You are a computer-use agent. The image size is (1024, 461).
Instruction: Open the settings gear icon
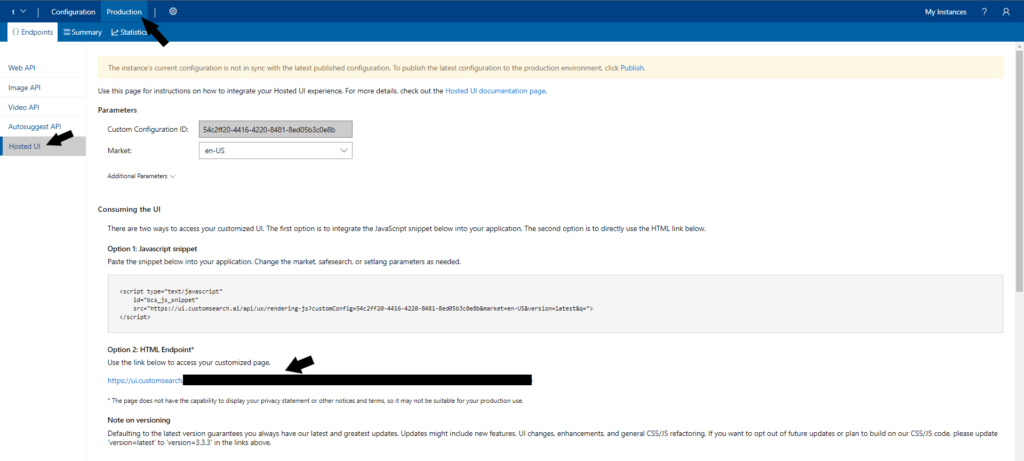pyautogui.click(x=173, y=11)
